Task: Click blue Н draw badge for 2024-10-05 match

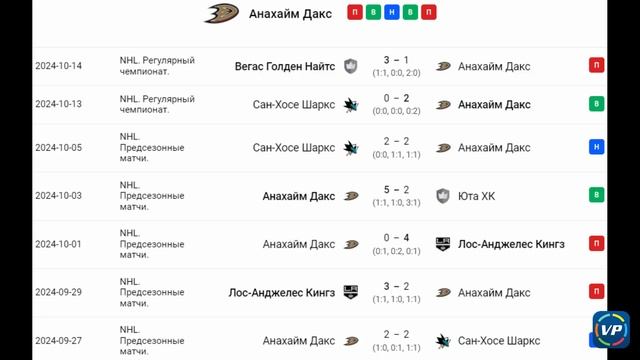Action: click(x=596, y=147)
